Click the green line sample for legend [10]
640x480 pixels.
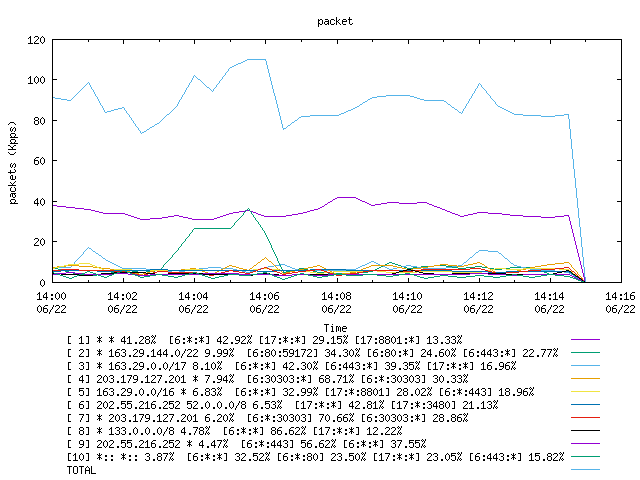[585, 457]
